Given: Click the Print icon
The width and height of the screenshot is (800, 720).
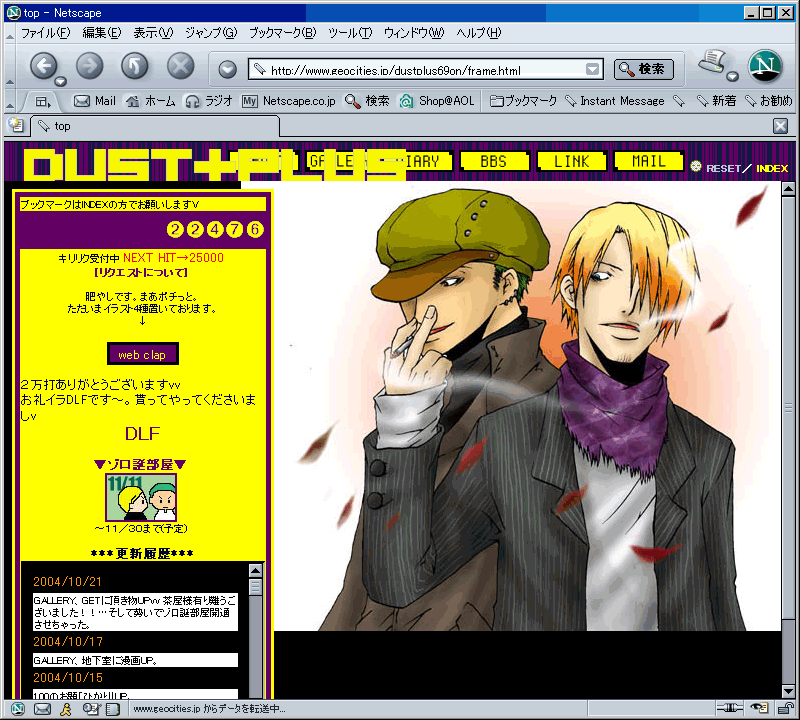Looking at the screenshot, I should tap(712, 62).
